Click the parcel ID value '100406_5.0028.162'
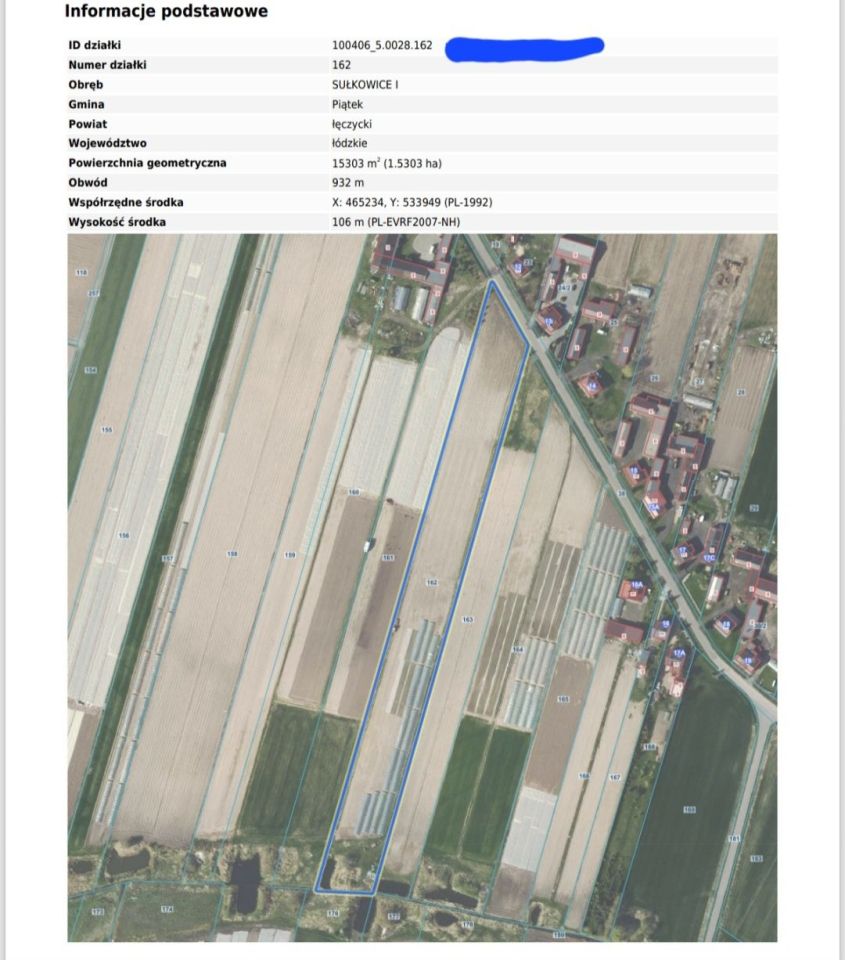 point(382,45)
